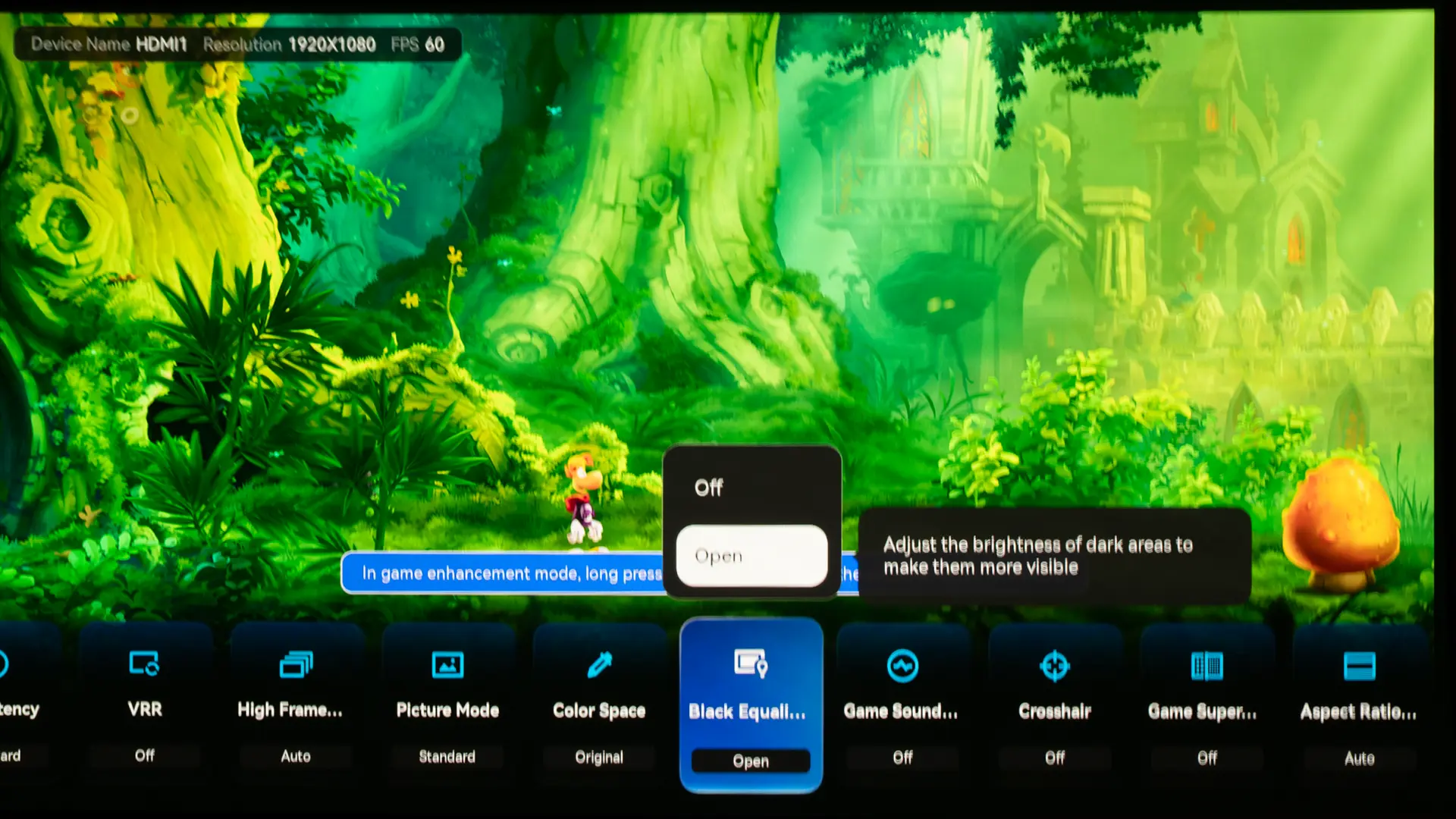Select the Black Equali... menu label

pos(747,711)
